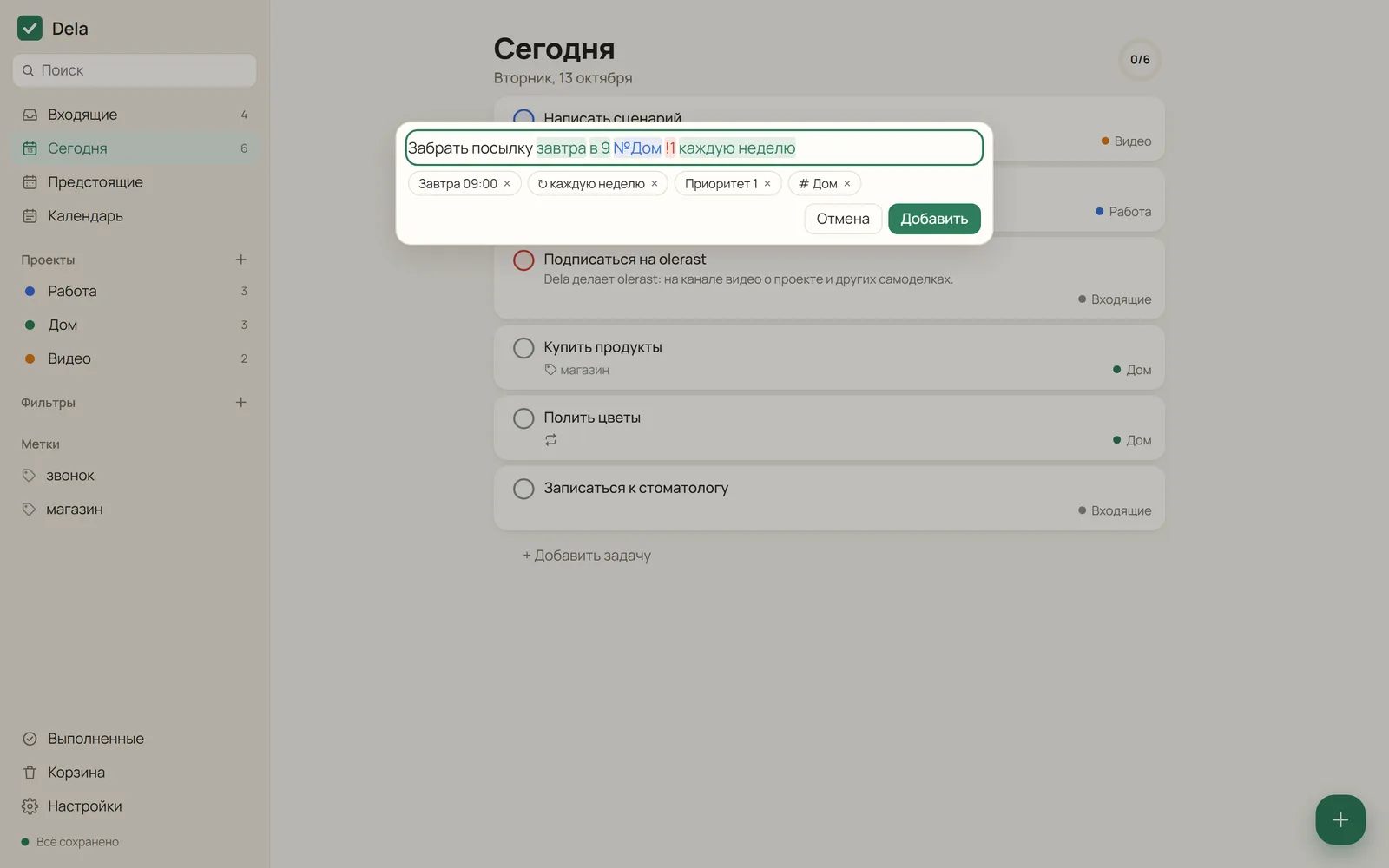The image size is (1389, 868).
Task: Switch to the Календарь view
Action: tap(135, 216)
